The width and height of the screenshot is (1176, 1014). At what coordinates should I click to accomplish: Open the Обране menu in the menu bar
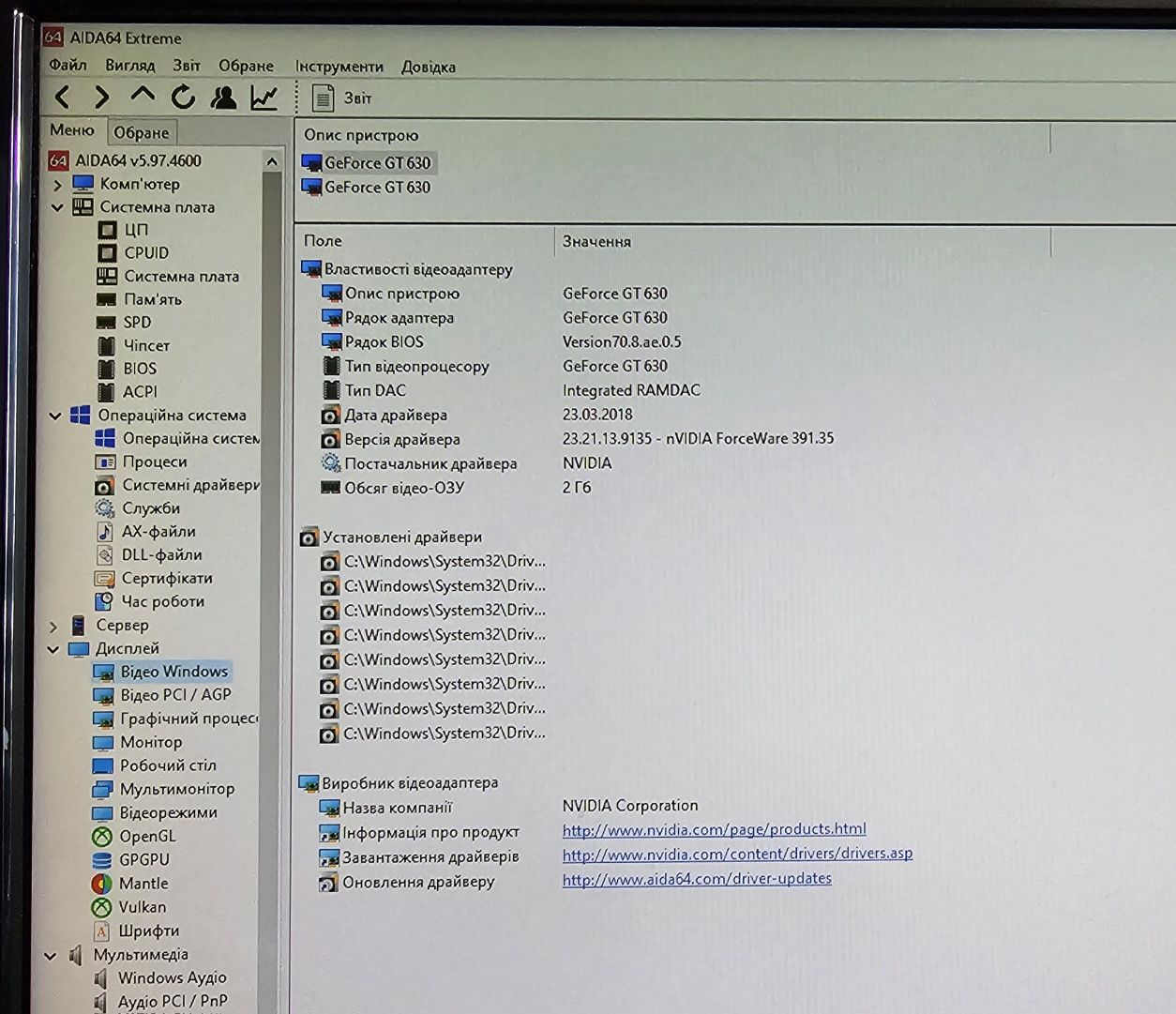(246, 66)
